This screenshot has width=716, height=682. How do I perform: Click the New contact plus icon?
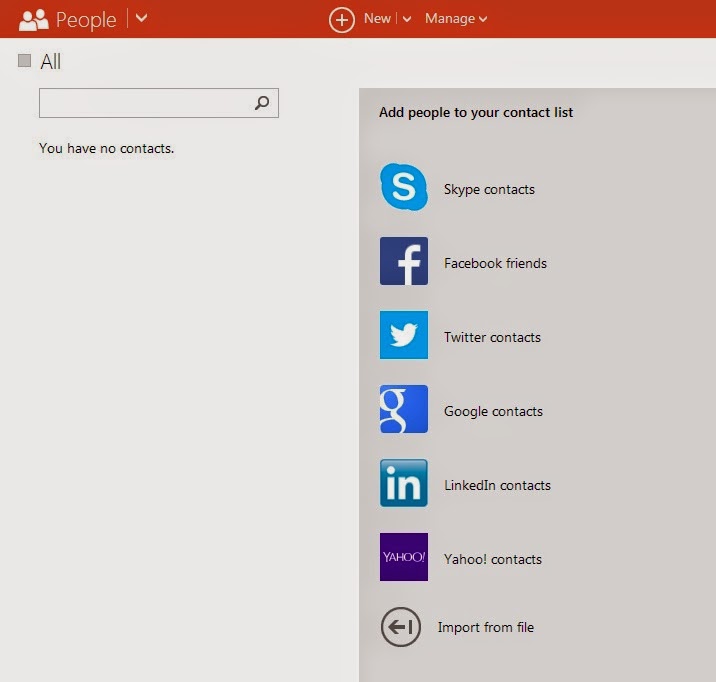click(342, 20)
